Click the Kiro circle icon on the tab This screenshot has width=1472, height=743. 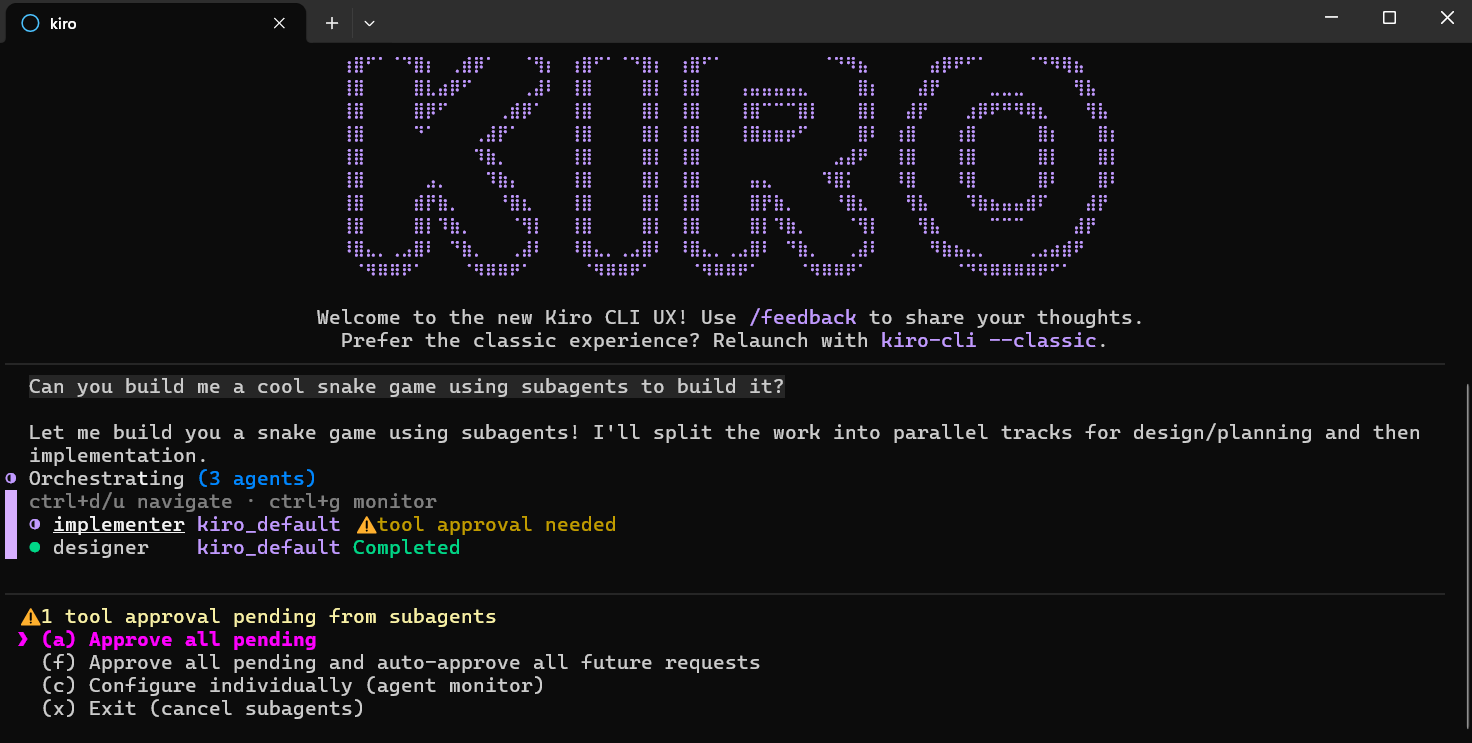click(29, 23)
